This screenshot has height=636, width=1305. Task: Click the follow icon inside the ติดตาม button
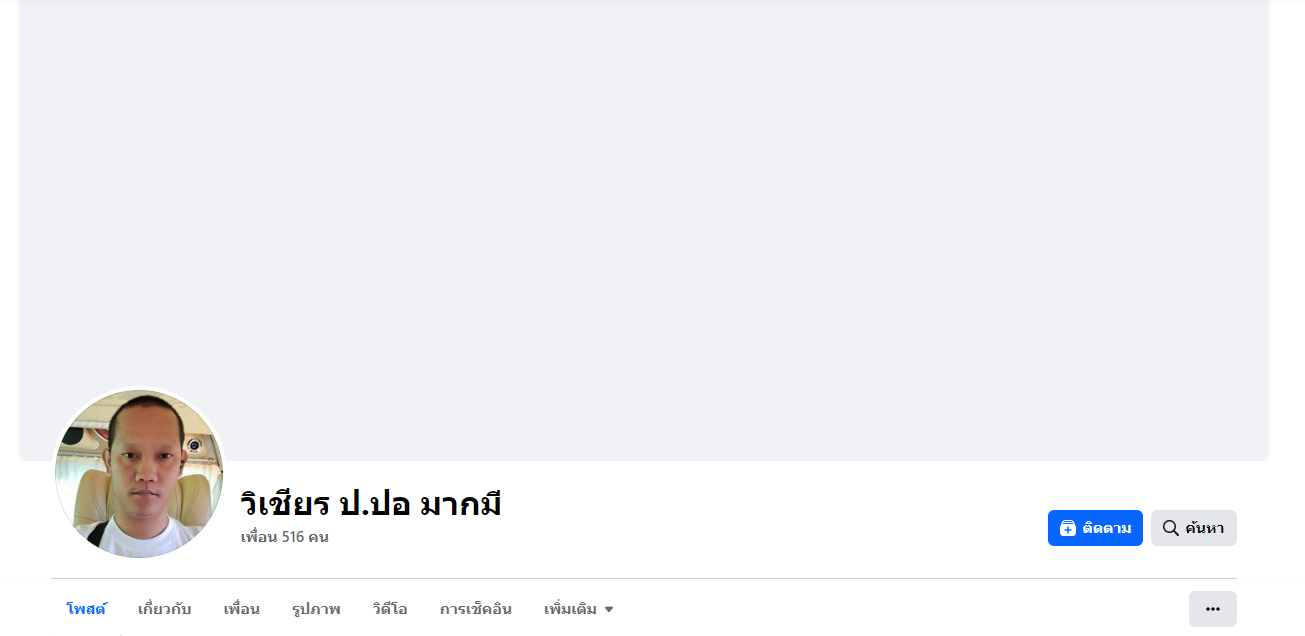point(1068,528)
